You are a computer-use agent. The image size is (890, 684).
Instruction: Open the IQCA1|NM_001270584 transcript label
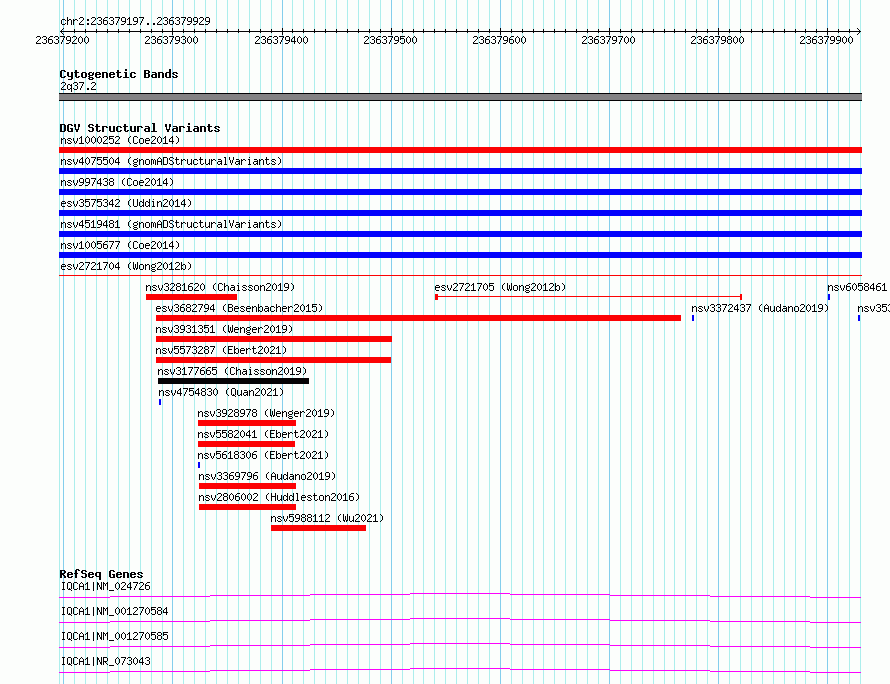pos(115,611)
